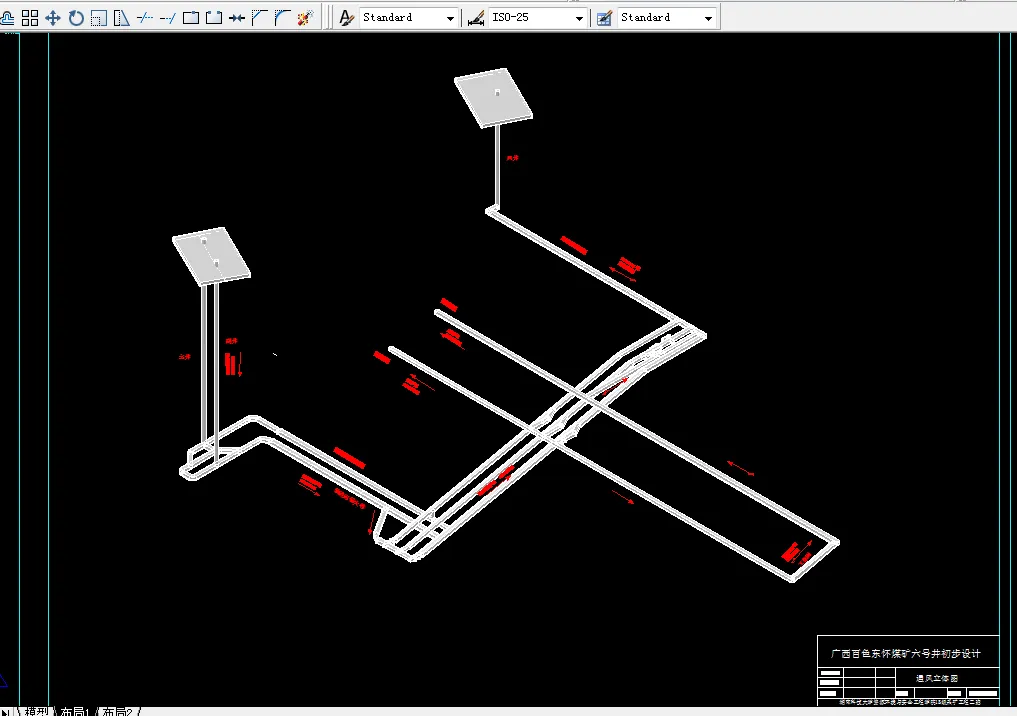Image resolution: width=1017 pixels, height=716 pixels.
Task: Click the 通风立体图 label in title block
Action: point(937,678)
